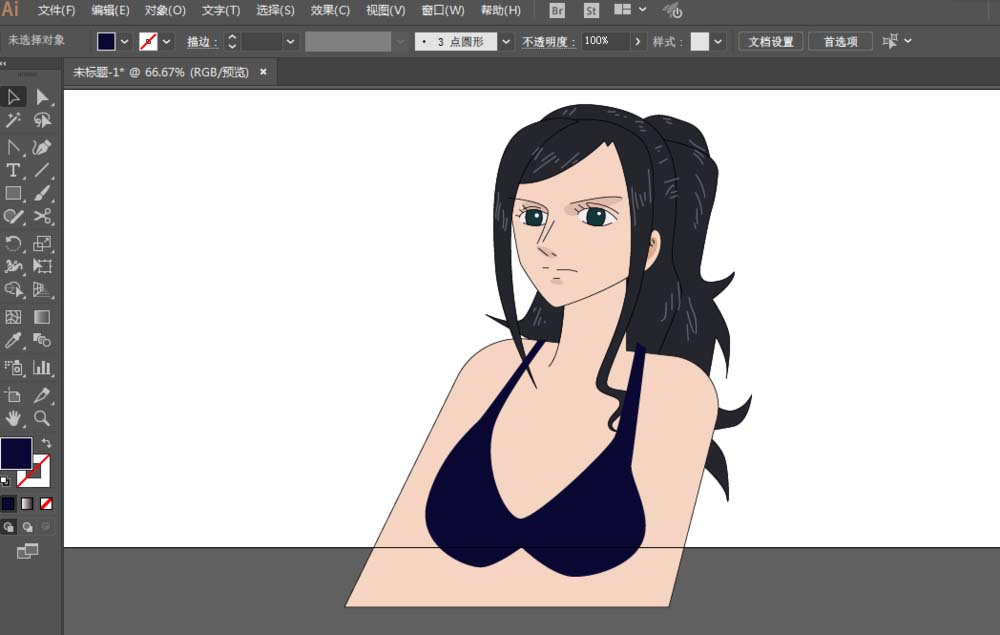Select the Symbol Sprayer tool

tap(13, 368)
